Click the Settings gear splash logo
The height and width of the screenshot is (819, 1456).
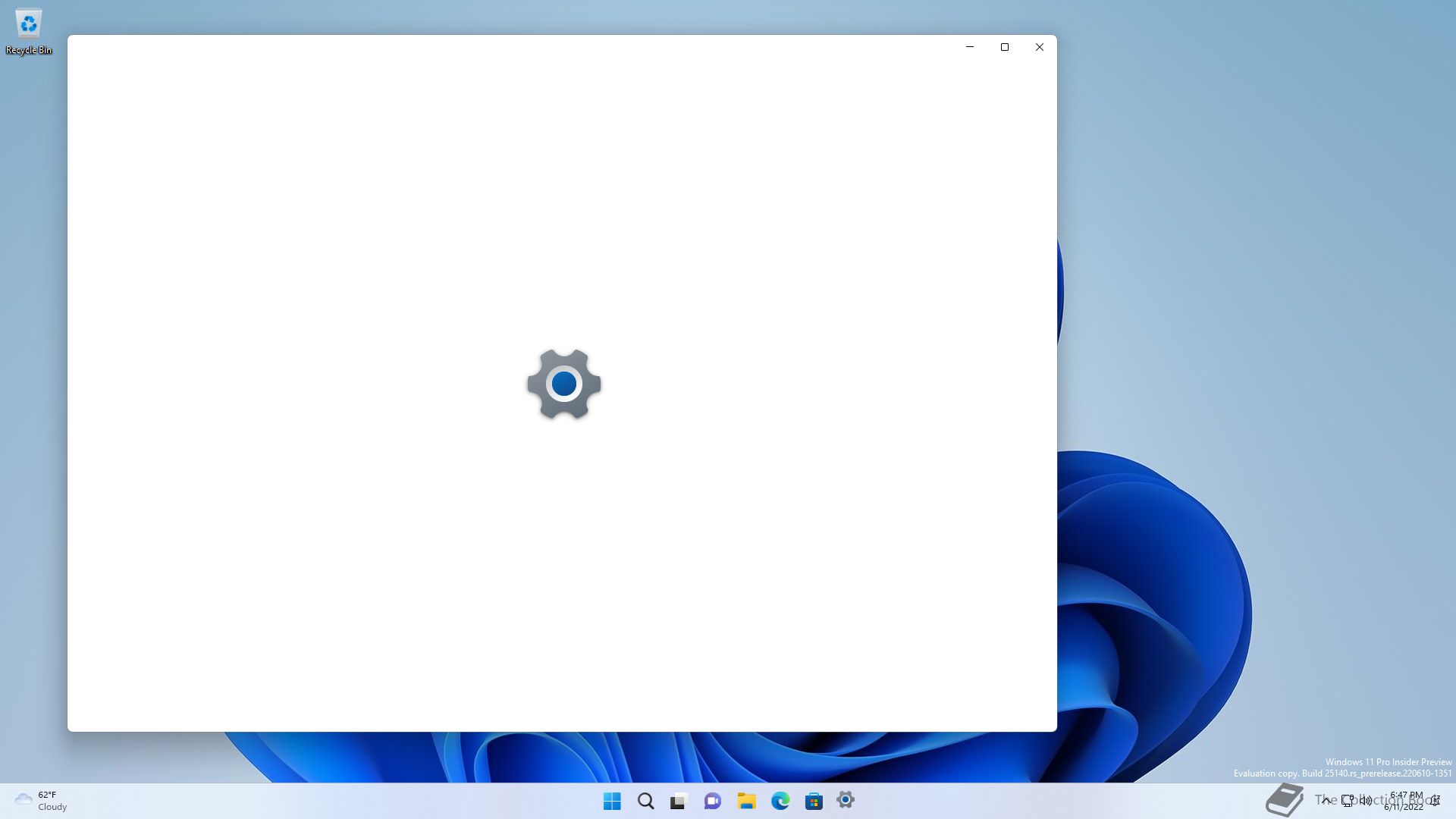564,384
